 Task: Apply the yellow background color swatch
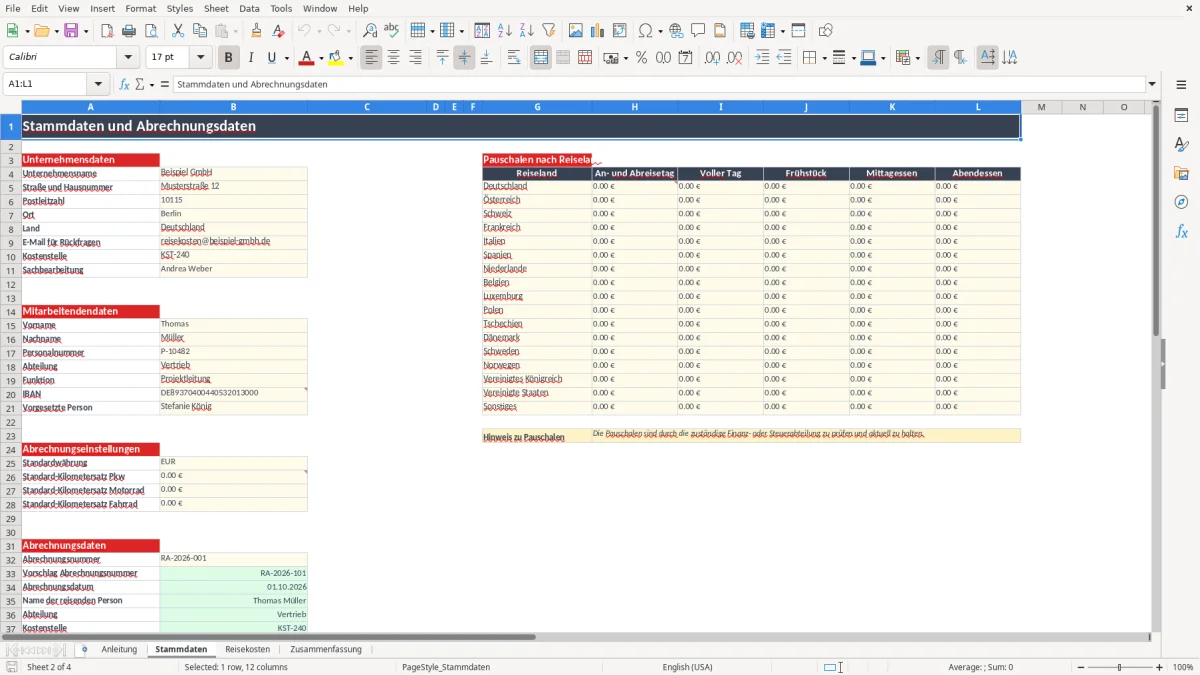point(335,58)
